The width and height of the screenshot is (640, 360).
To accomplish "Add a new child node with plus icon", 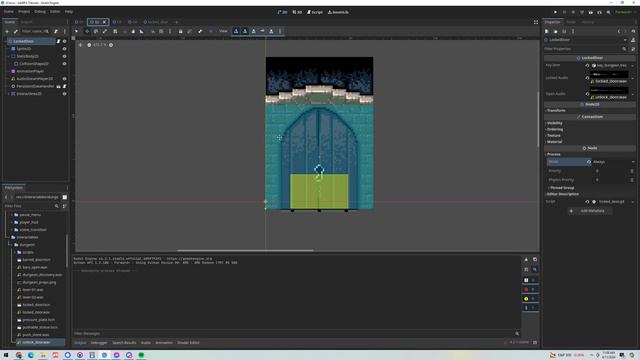I will [7, 31].
